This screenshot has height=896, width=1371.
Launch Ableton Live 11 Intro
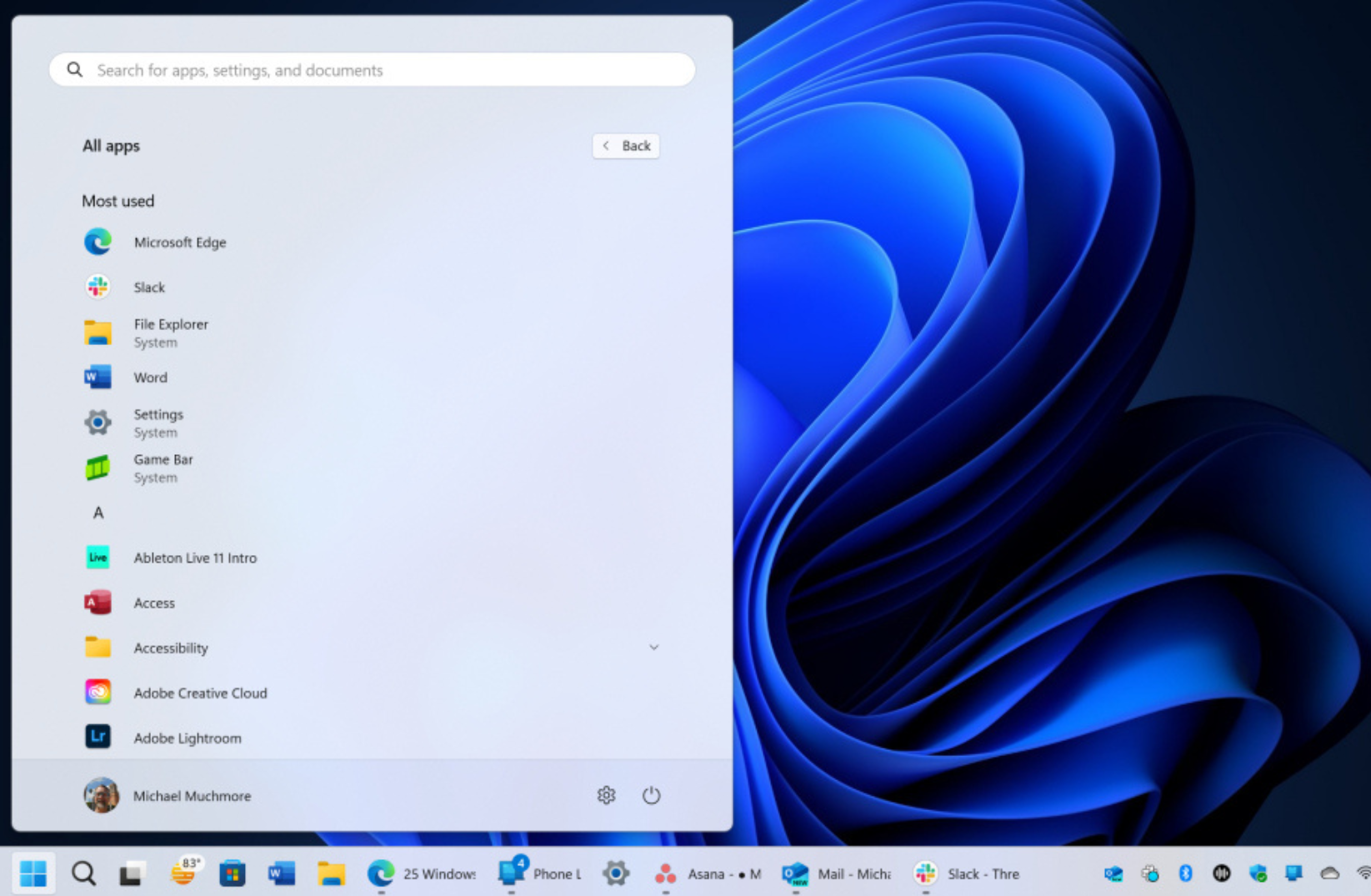coord(194,558)
